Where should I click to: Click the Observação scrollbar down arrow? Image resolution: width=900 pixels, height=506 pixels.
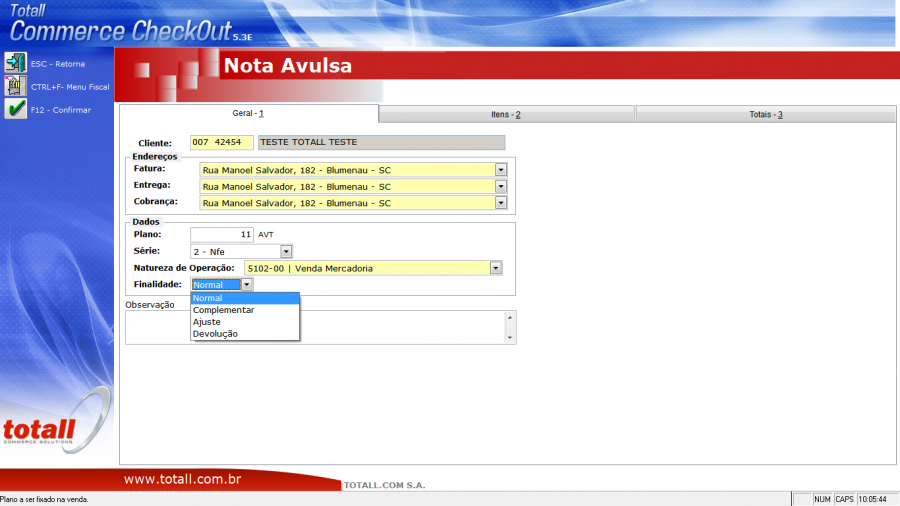point(510,338)
